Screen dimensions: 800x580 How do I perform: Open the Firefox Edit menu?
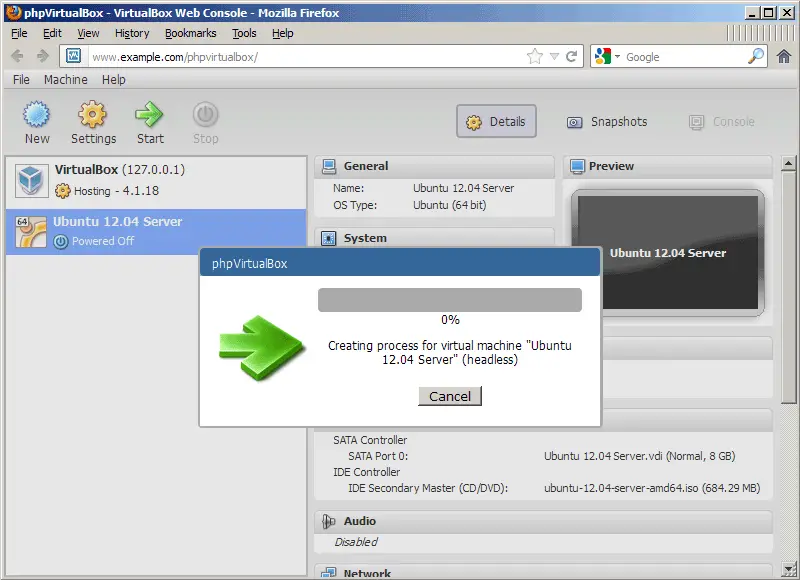tap(52, 33)
